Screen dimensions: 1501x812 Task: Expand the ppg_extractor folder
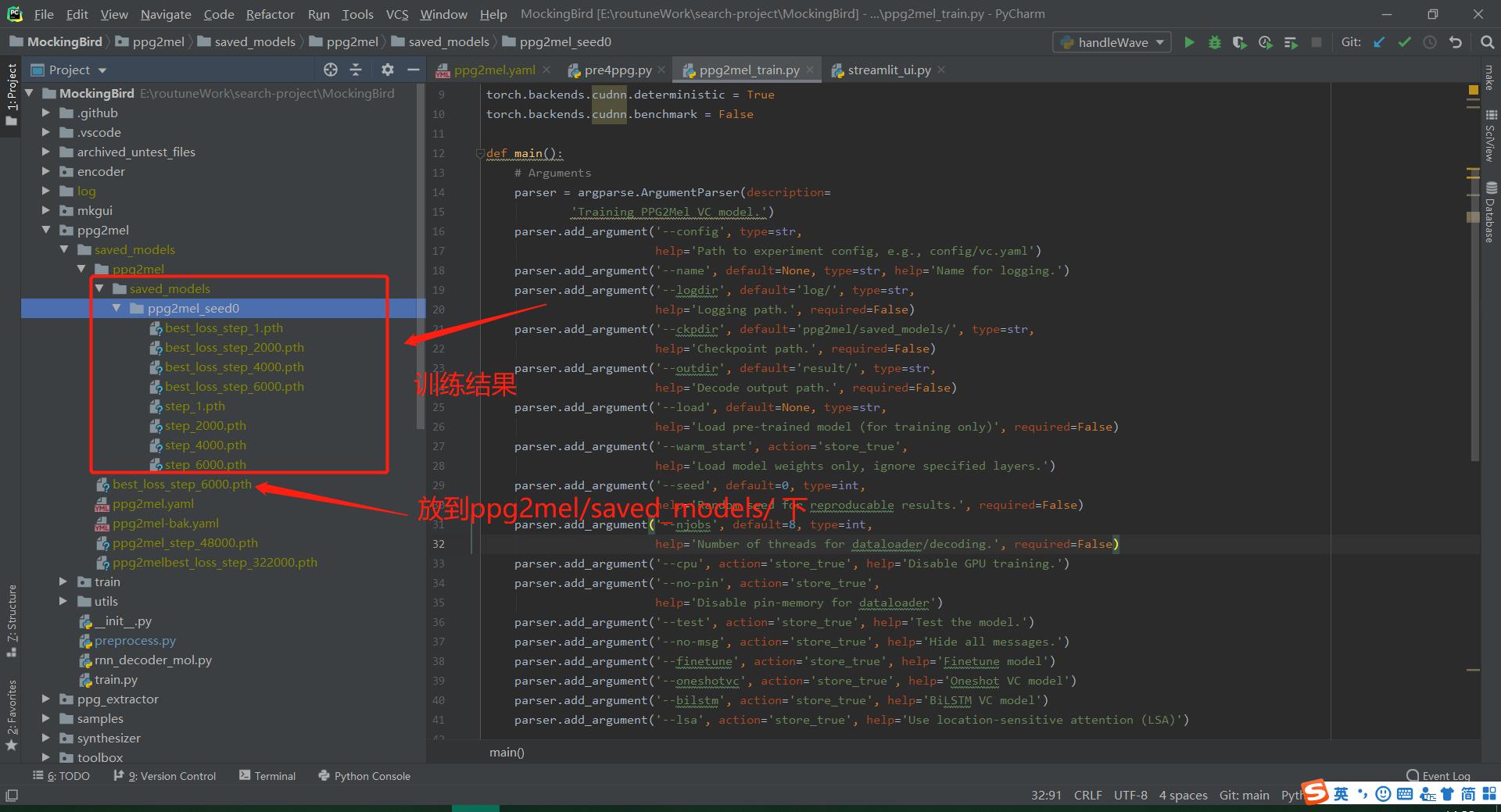45,699
